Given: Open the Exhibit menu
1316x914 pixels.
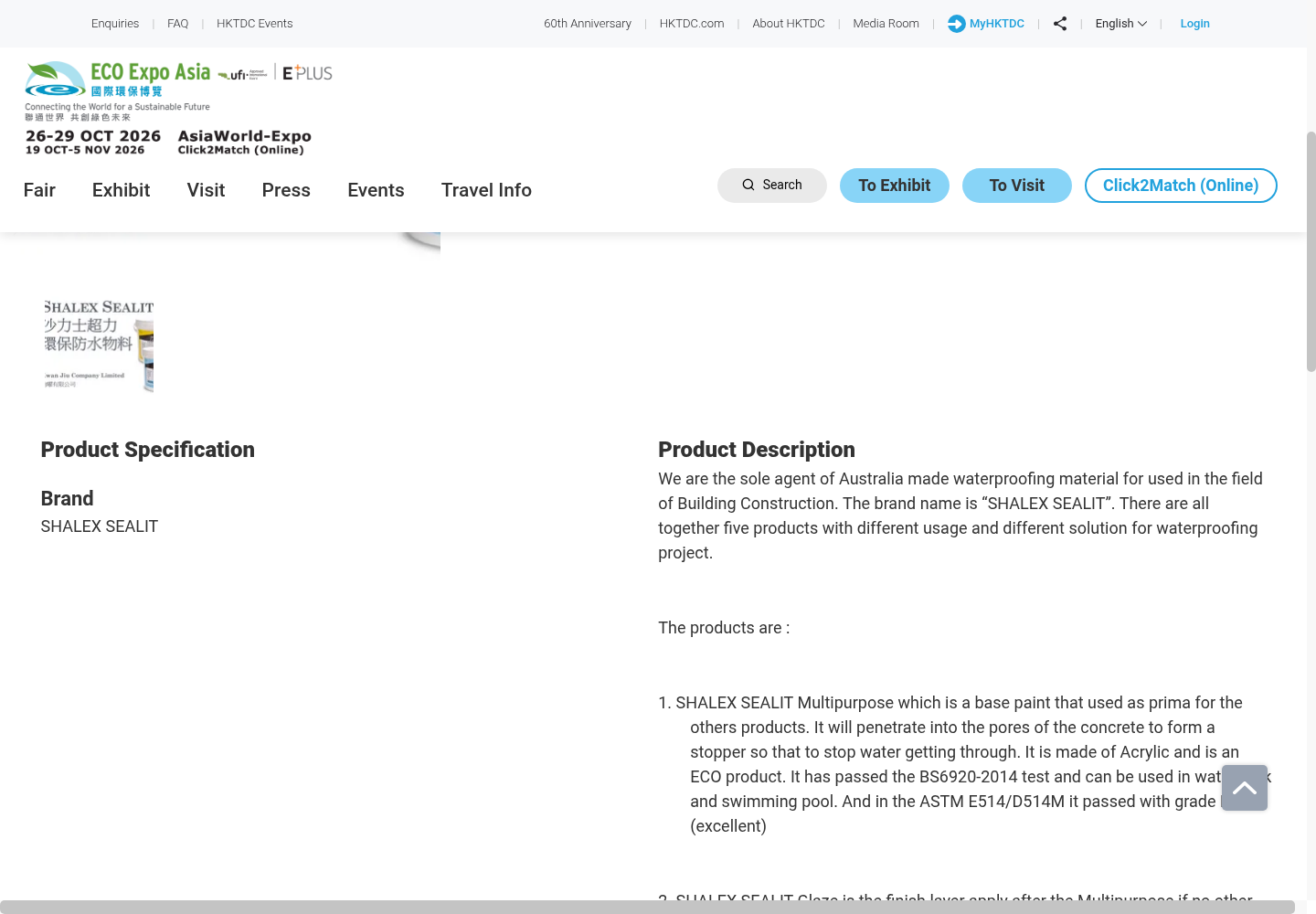Looking at the screenshot, I should (x=121, y=190).
